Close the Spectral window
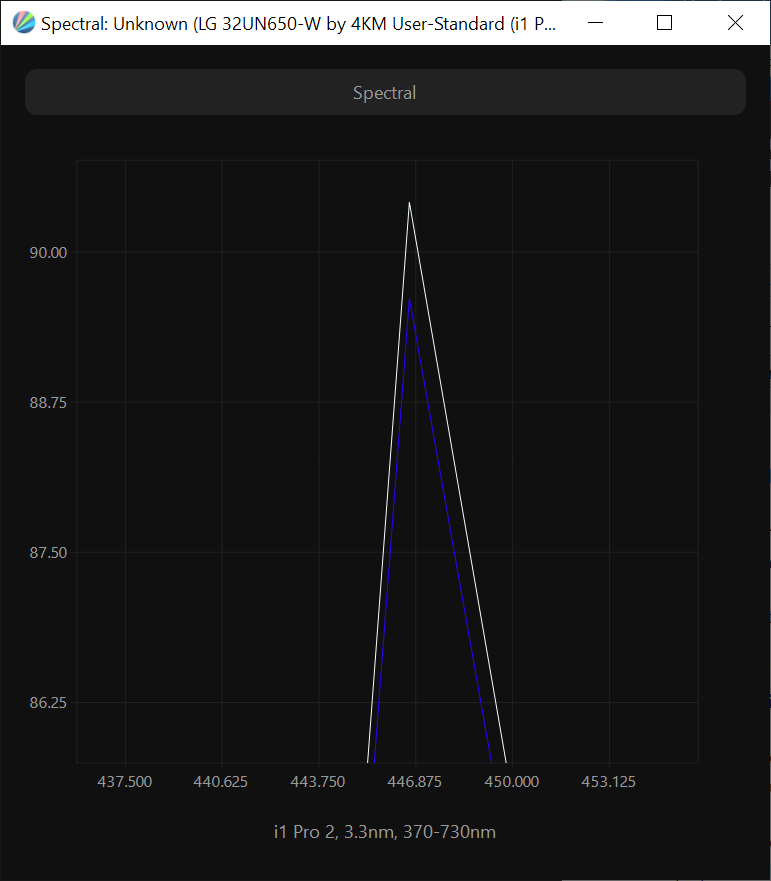Viewport: 771px width, 881px height. pos(735,23)
